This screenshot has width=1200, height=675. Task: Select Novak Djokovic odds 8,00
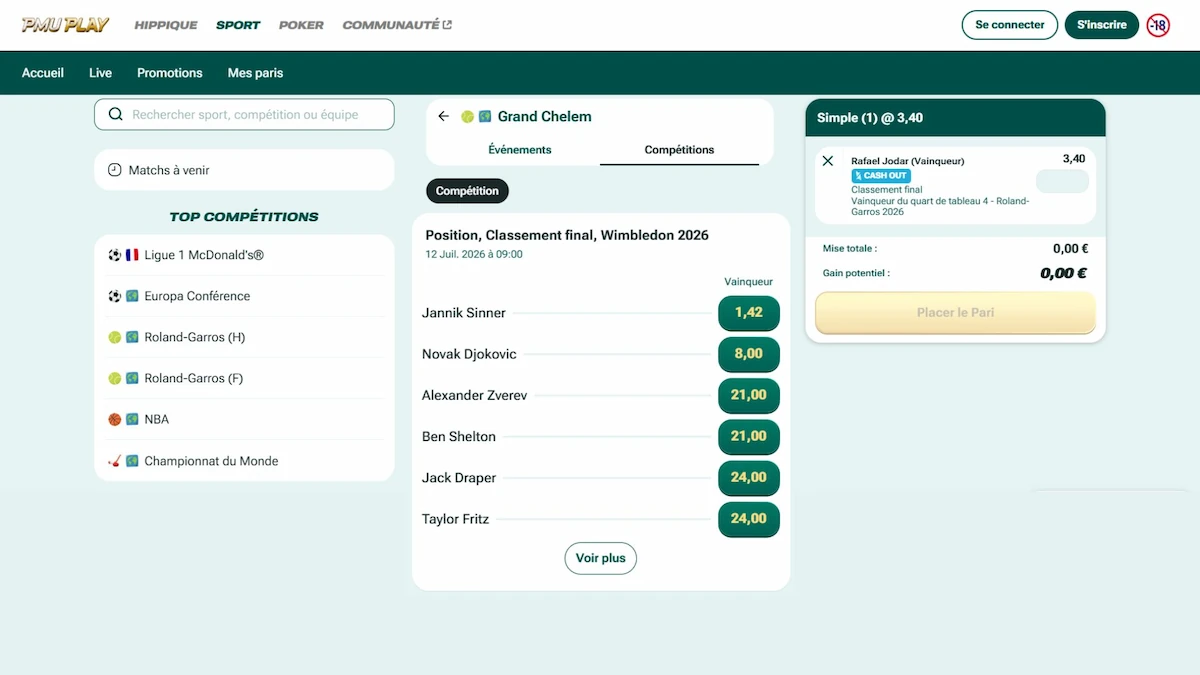pos(749,354)
